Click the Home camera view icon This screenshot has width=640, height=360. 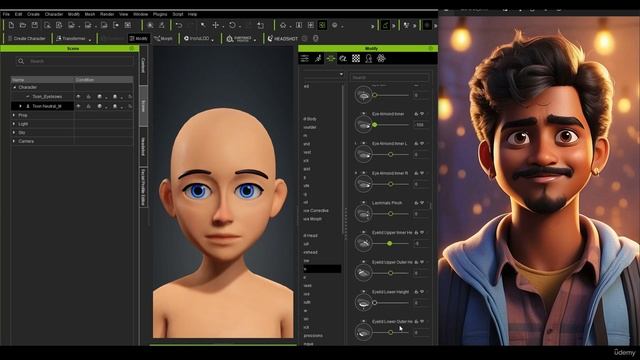pos(283,25)
